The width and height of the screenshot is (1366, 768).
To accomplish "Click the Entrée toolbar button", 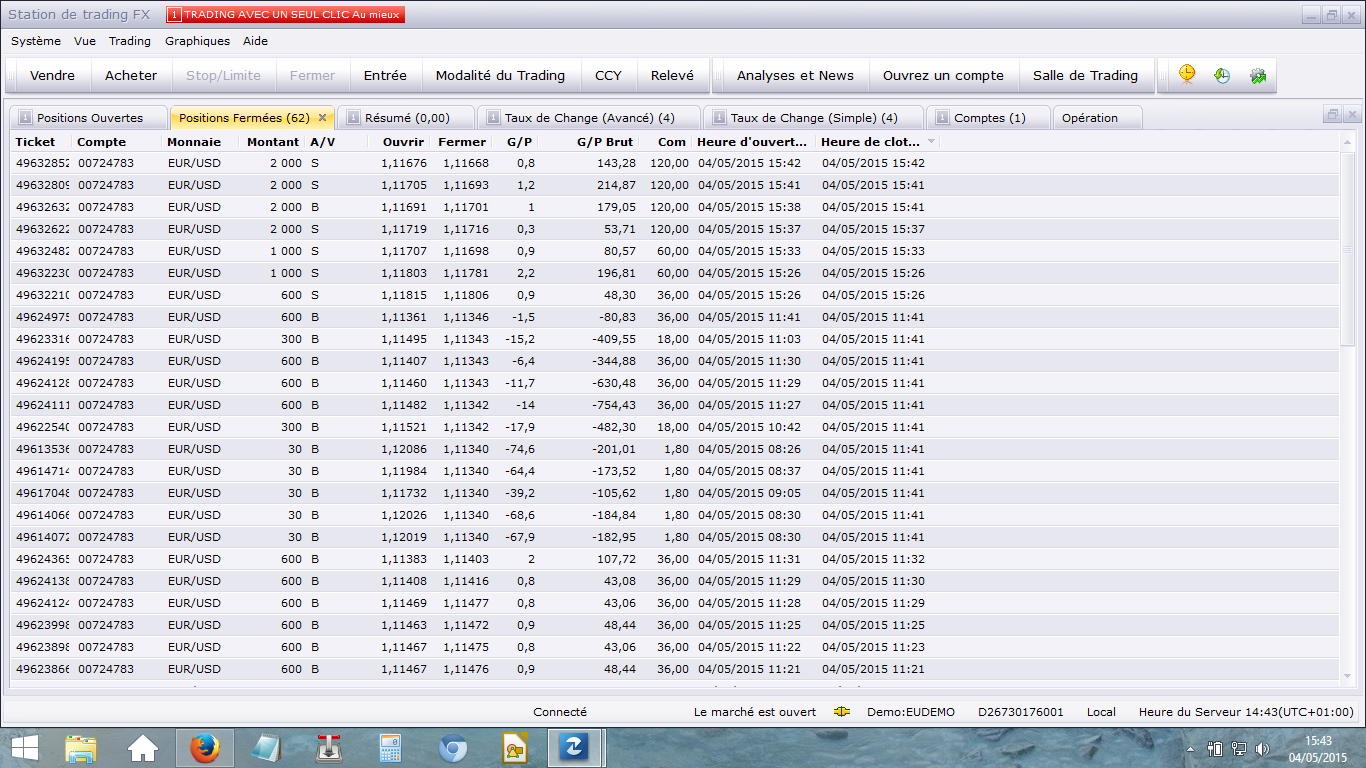I will point(385,76).
